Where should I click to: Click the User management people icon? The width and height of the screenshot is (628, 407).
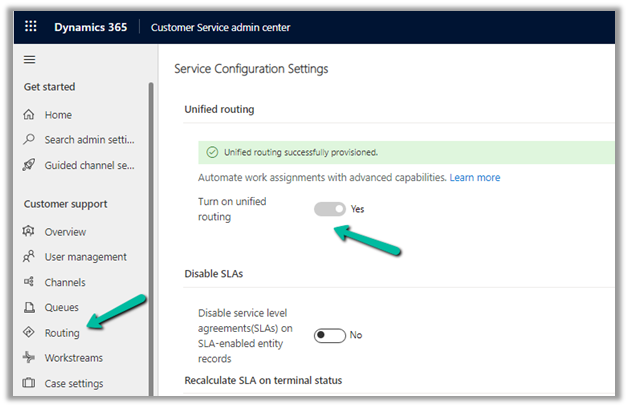(29, 257)
